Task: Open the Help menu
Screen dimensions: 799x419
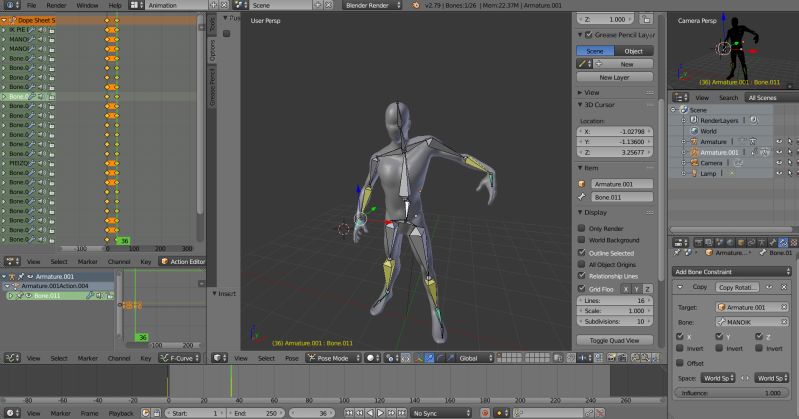Action: pyautogui.click(x=115, y=5)
